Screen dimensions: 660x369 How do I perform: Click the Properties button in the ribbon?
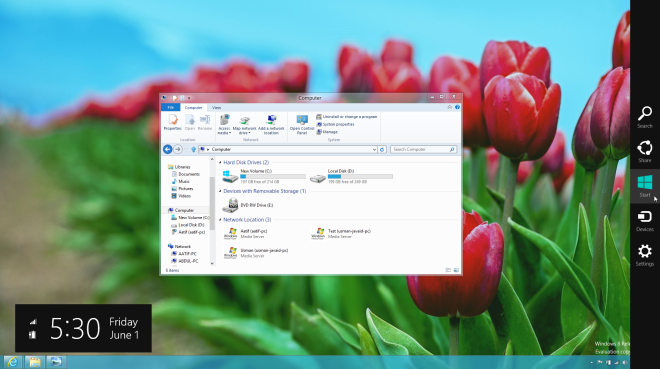(x=173, y=122)
